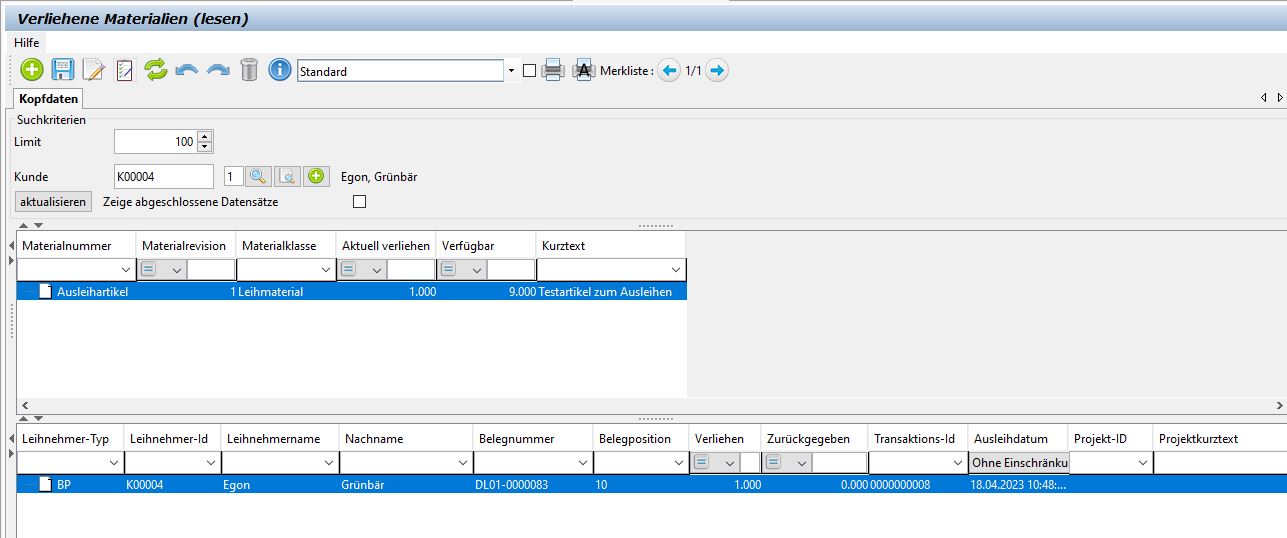Viewport: 1287px width, 538px height.
Task: Go to next Merkliste entry
Action: tap(717, 71)
